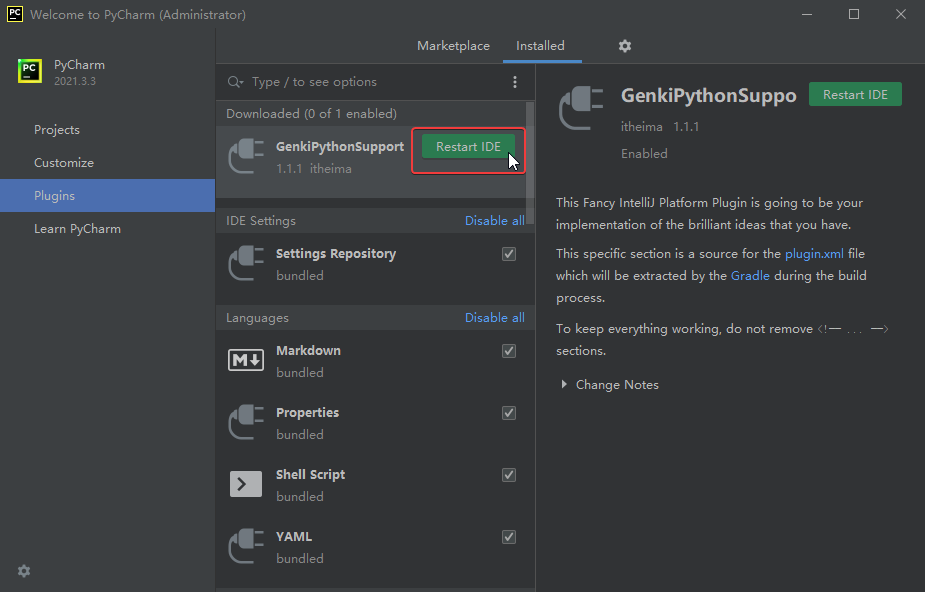Viewport: 925px width, 592px height.
Task: Click Restart IDE in the details pane
Action: (x=855, y=95)
